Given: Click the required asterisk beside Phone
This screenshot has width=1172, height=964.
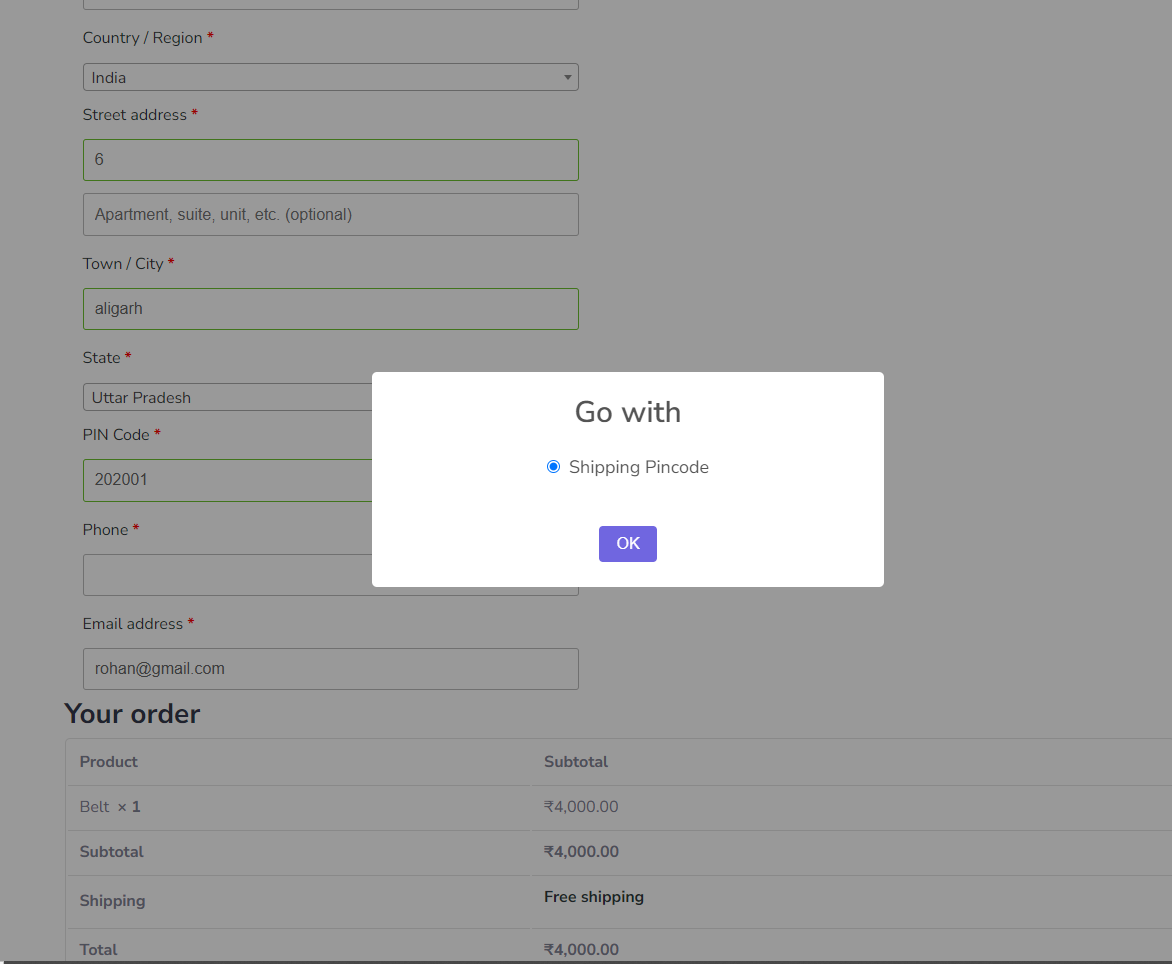Looking at the screenshot, I should (136, 528).
